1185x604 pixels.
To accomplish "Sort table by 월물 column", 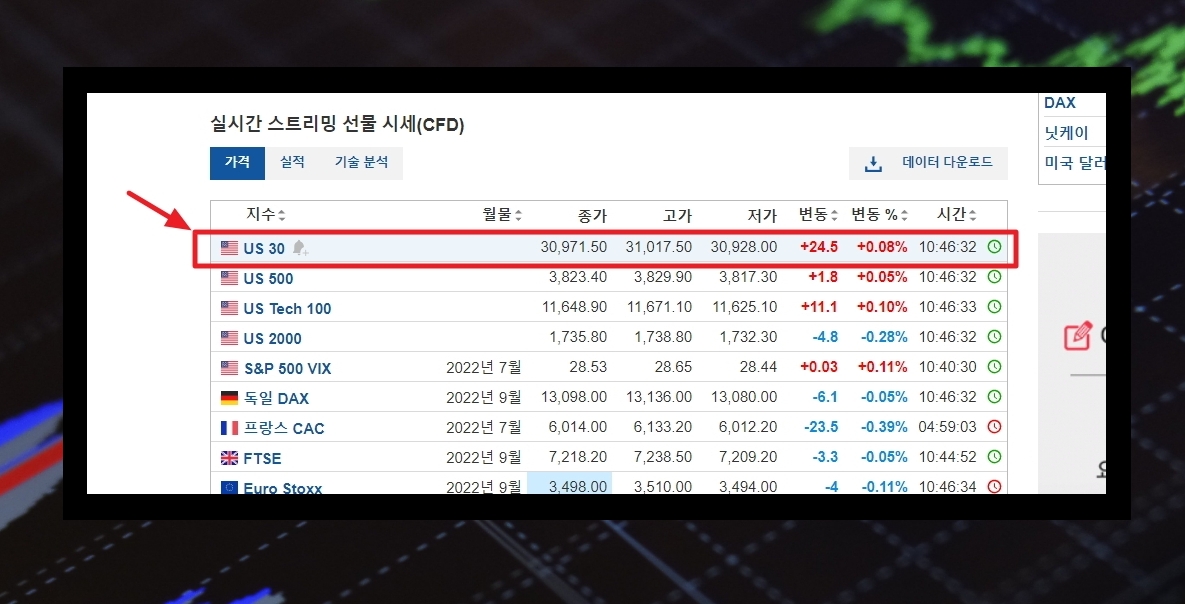I will tap(503, 215).
